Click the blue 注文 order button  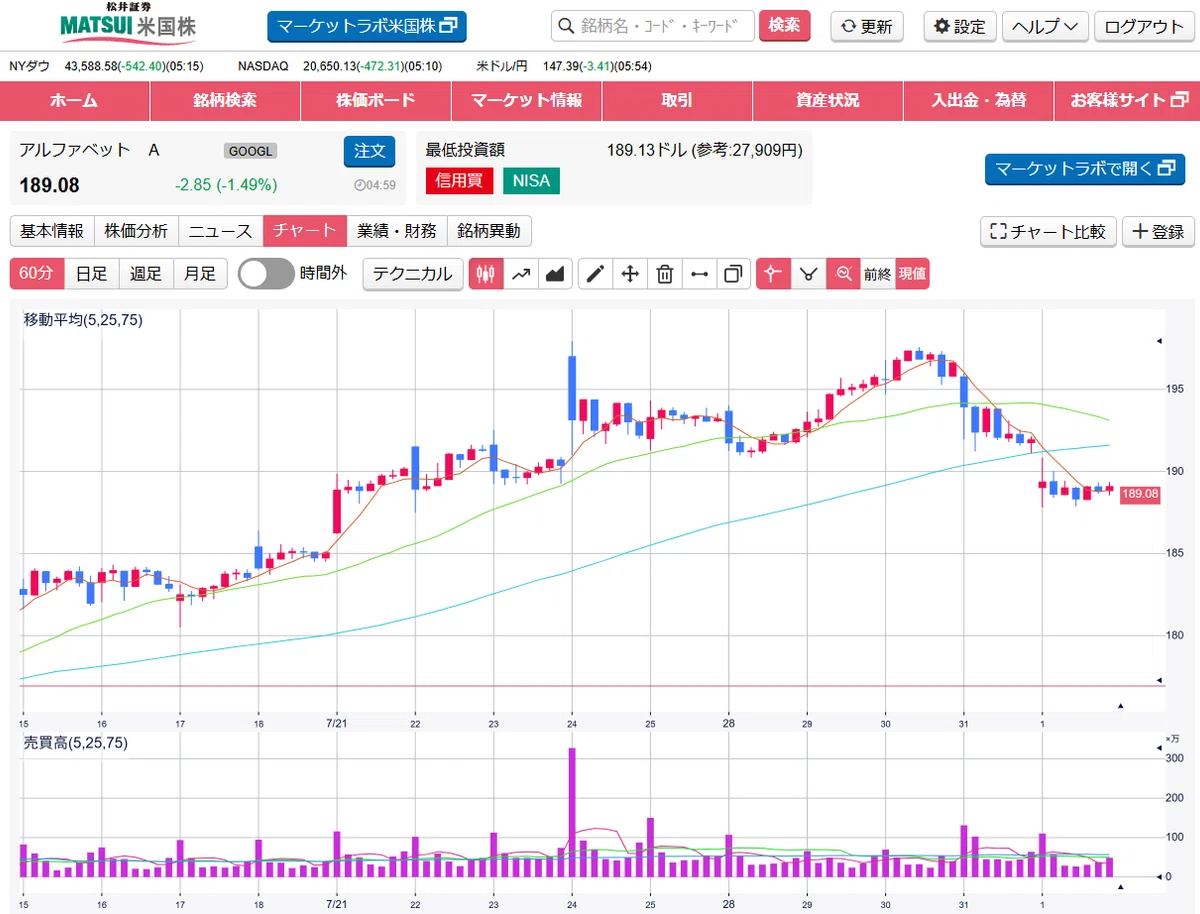(370, 151)
